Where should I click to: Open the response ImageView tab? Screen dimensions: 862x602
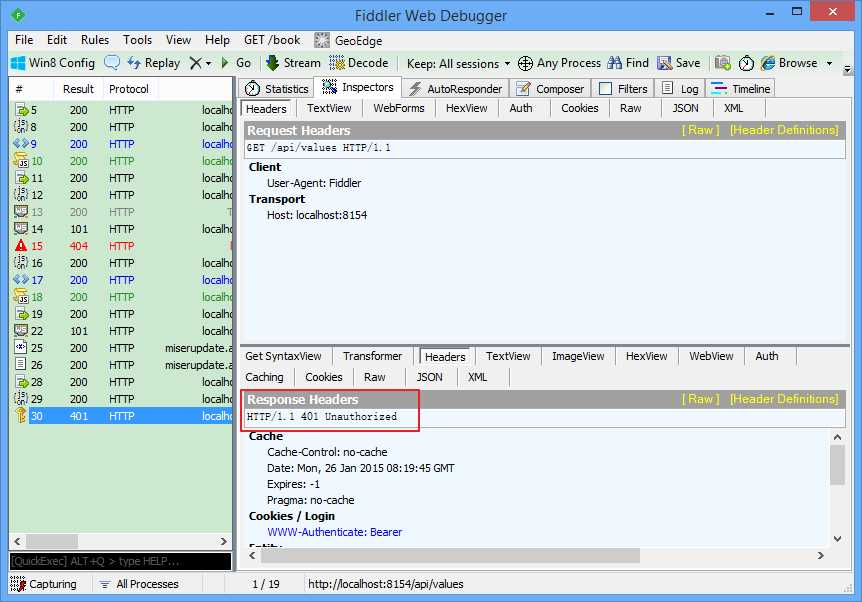578,356
